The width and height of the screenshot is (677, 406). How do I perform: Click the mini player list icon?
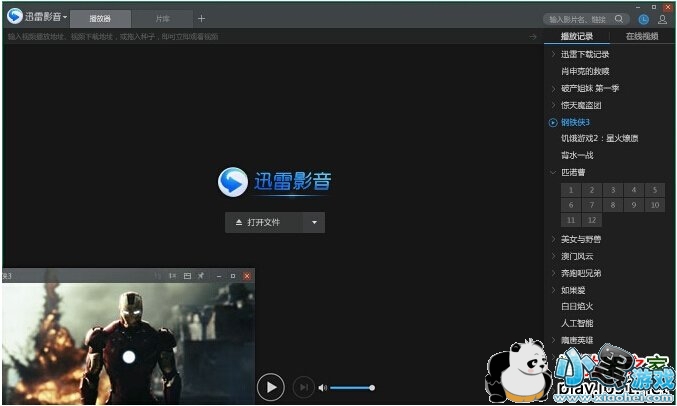pyautogui.click(x=172, y=276)
